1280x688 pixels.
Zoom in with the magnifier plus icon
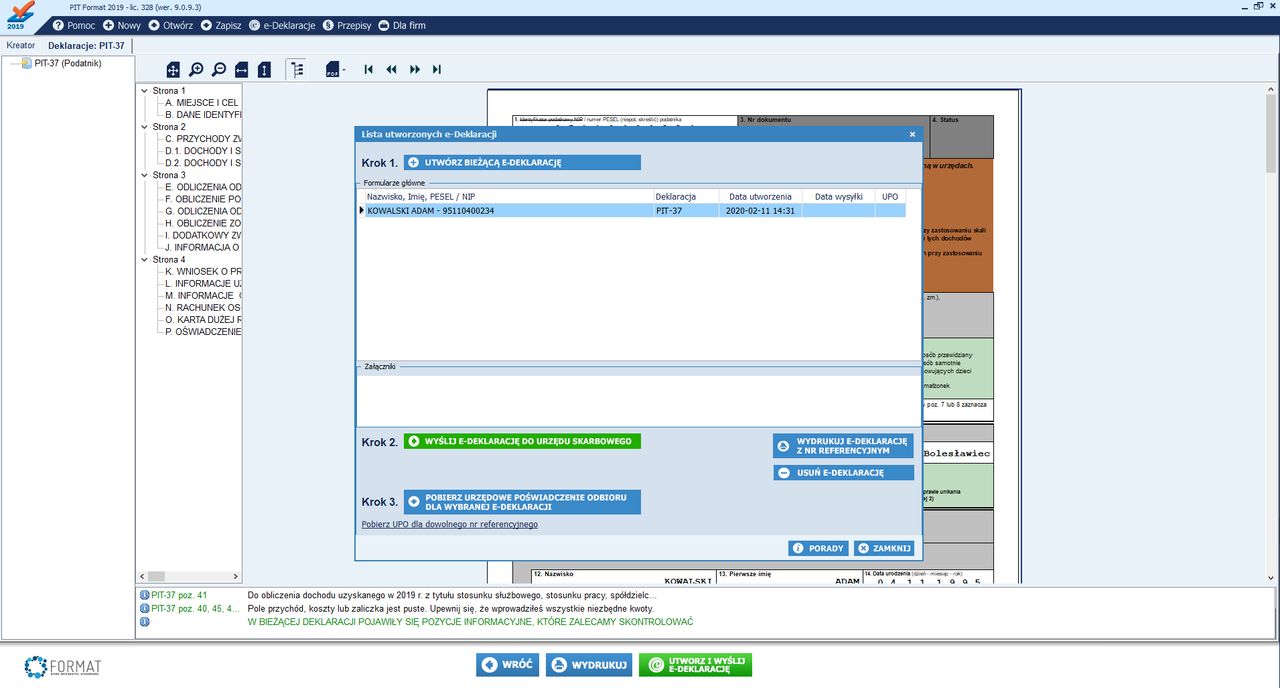point(196,69)
